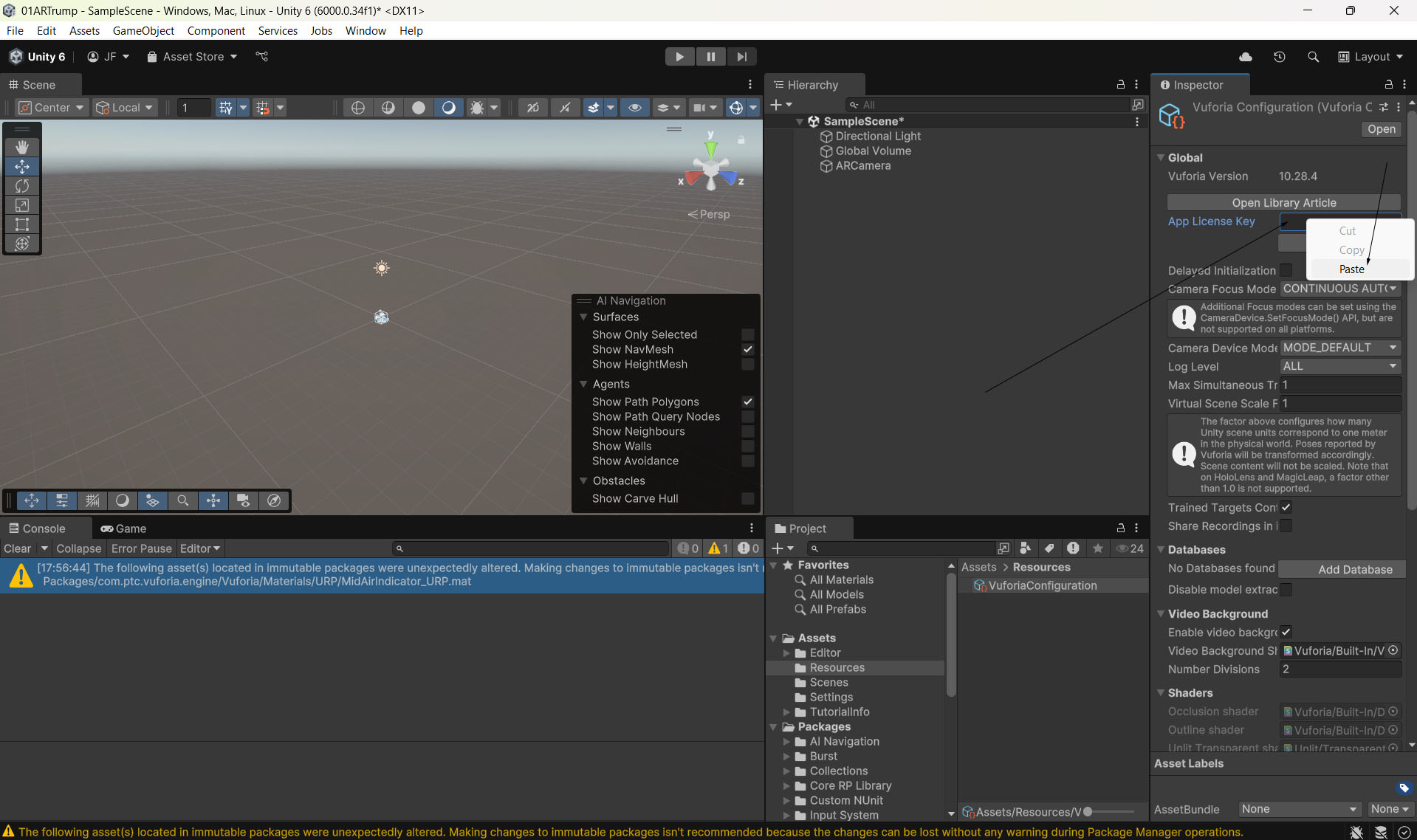Select the Hand view tool
Viewport: 1417px width, 840px height.
[x=22, y=148]
